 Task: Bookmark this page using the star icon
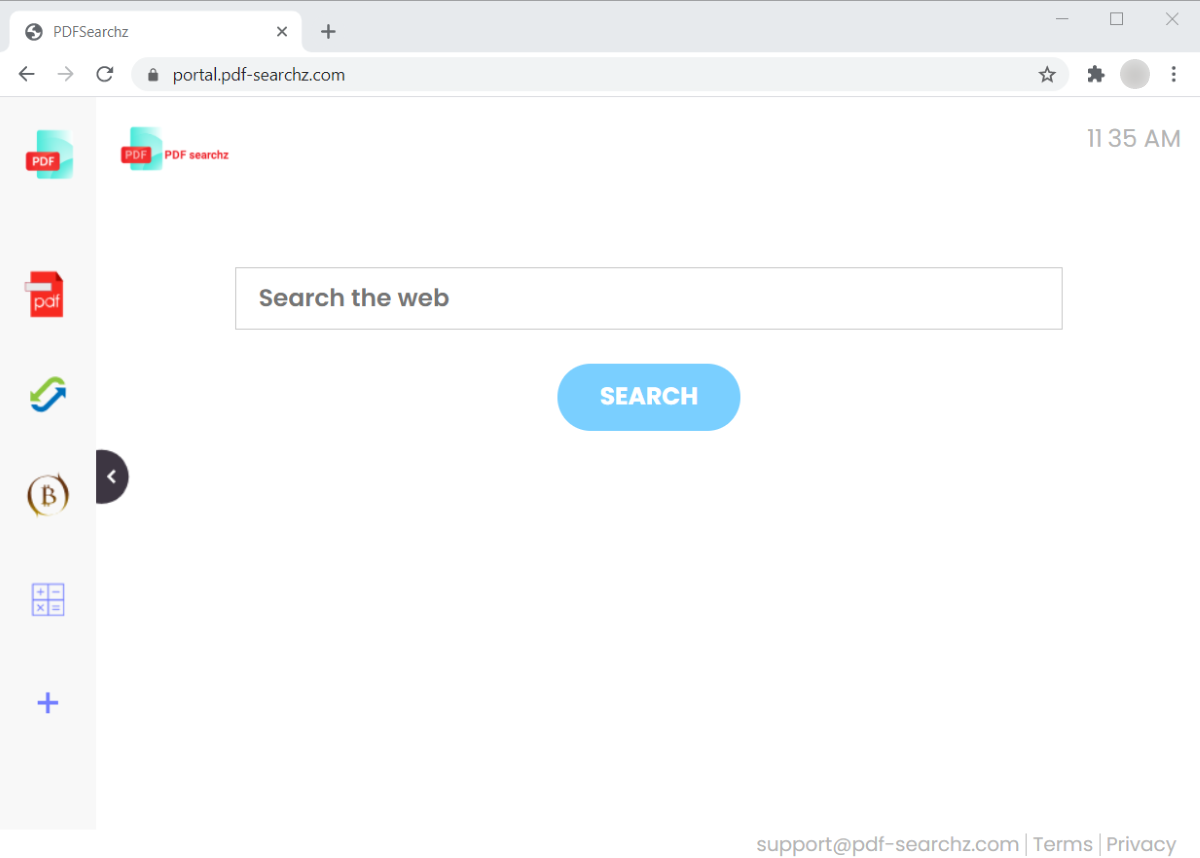click(x=1047, y=74)
